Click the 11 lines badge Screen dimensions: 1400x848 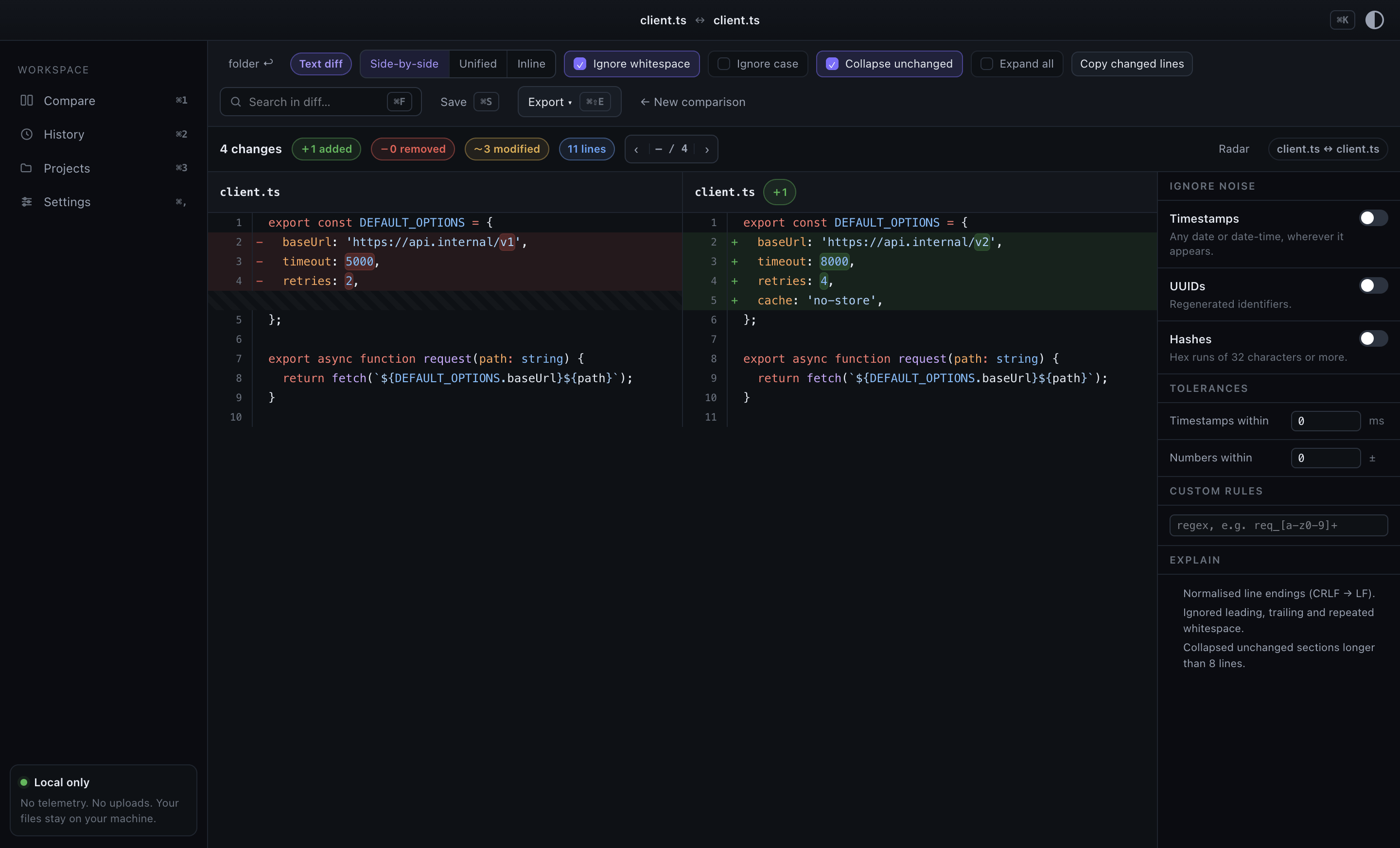pos(586,149)
